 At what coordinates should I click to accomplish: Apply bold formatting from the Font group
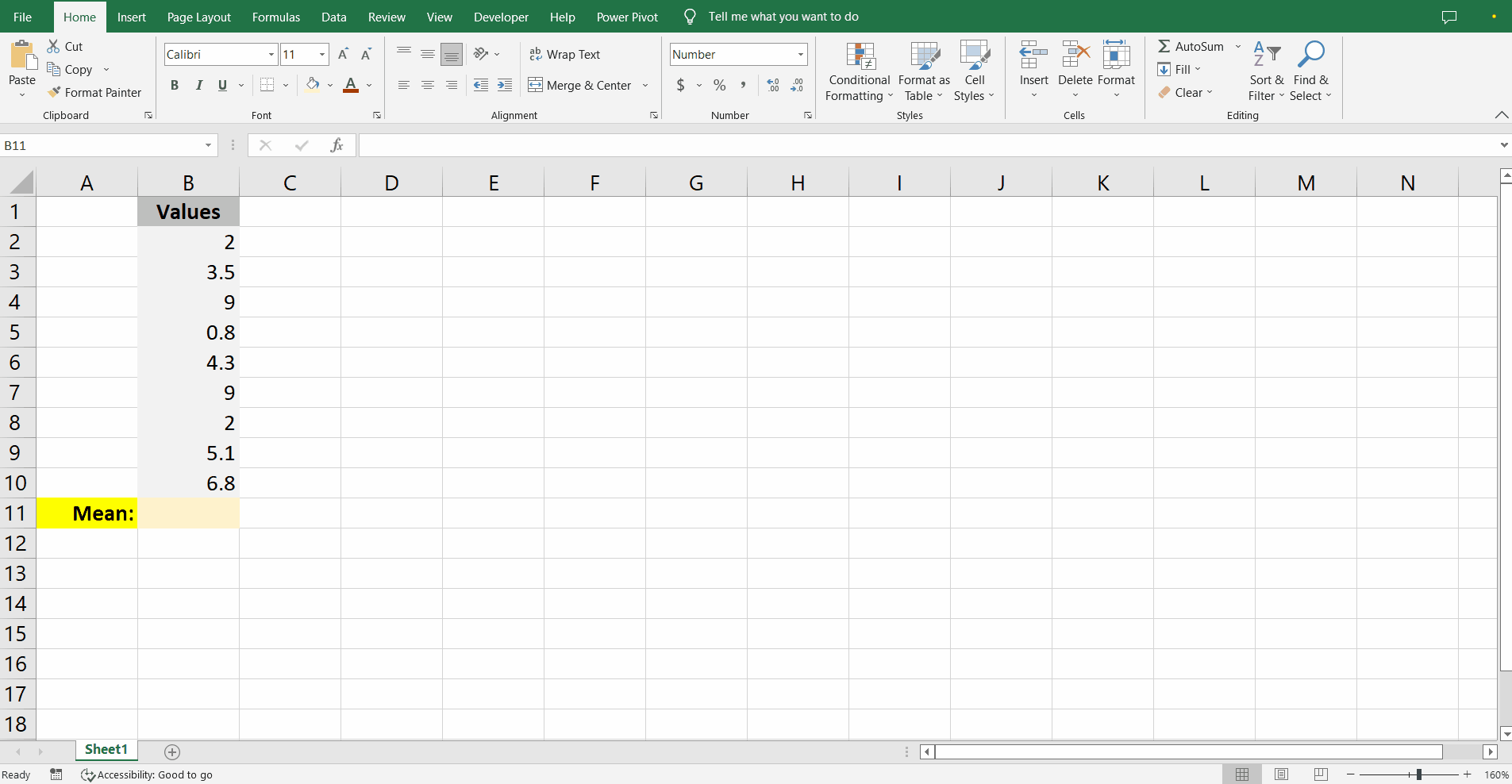coord(174,85)
